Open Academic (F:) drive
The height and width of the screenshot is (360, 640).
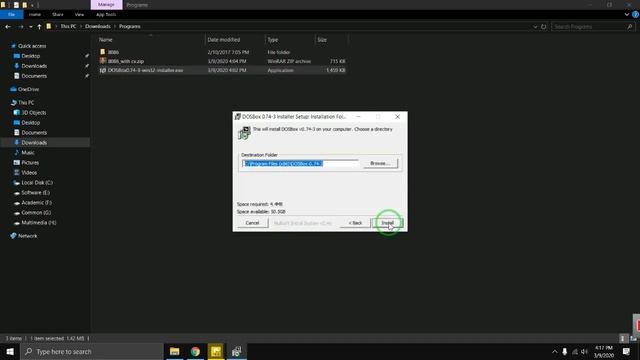coord(36,202)
